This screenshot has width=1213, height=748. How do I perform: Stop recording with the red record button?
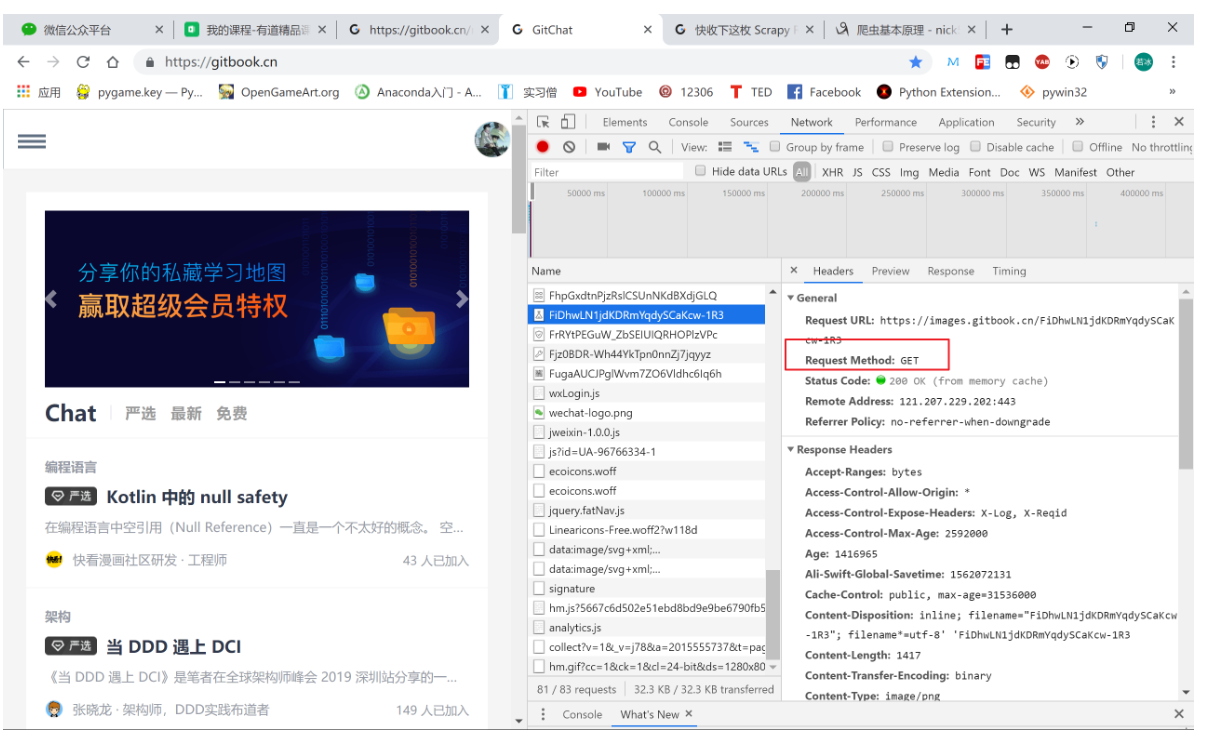(x=542, y=147)
